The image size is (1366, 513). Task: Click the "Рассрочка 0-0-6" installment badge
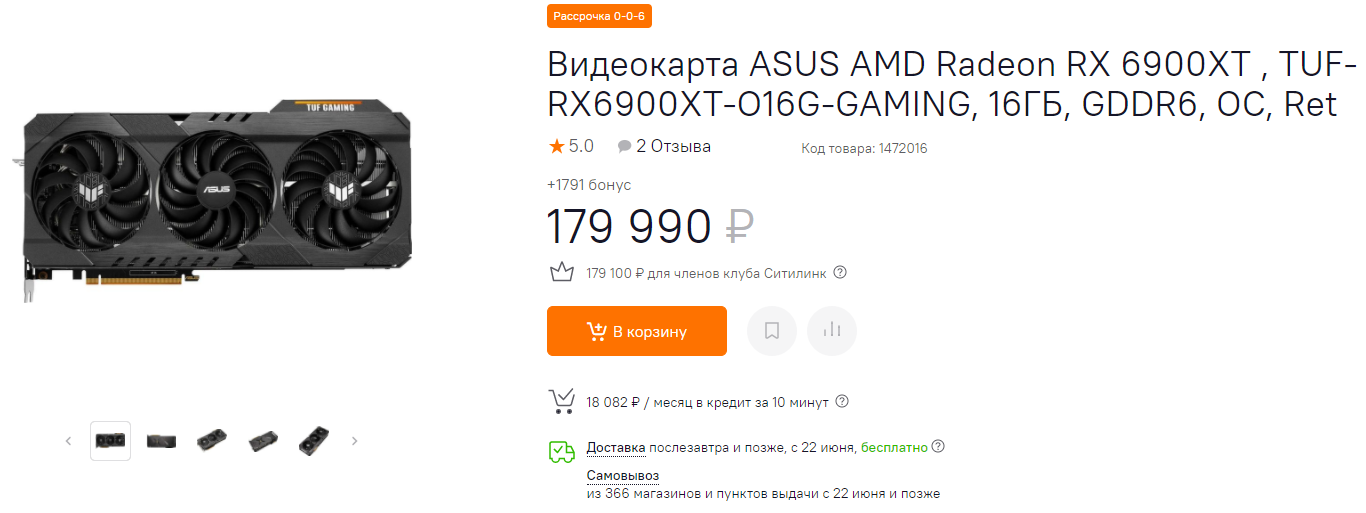599,16
